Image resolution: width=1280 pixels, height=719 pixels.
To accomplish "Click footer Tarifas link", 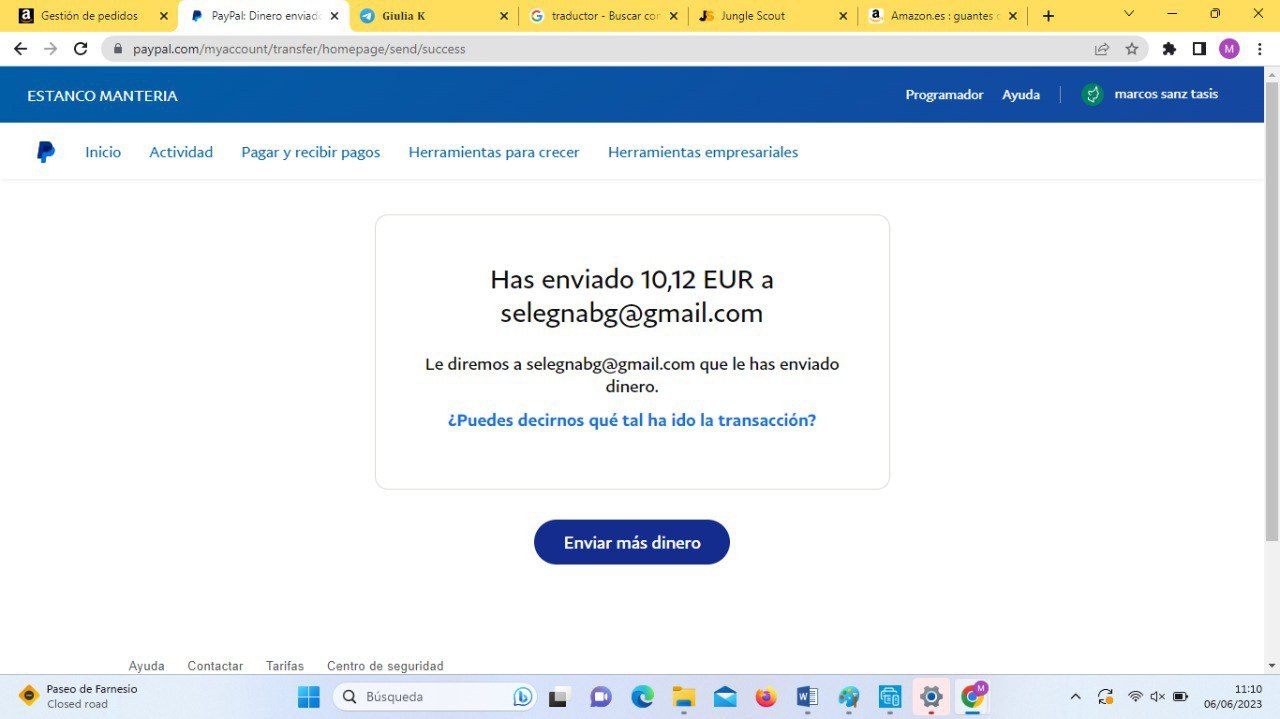I will (285, 666).
